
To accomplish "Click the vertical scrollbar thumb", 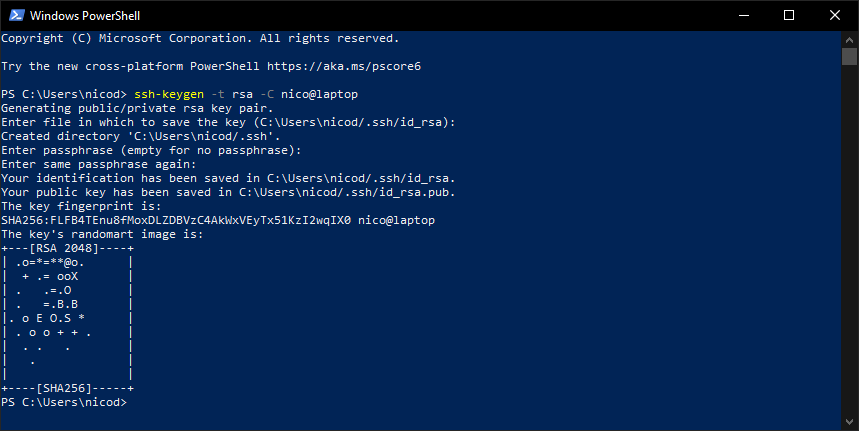I will click(850, 56).
